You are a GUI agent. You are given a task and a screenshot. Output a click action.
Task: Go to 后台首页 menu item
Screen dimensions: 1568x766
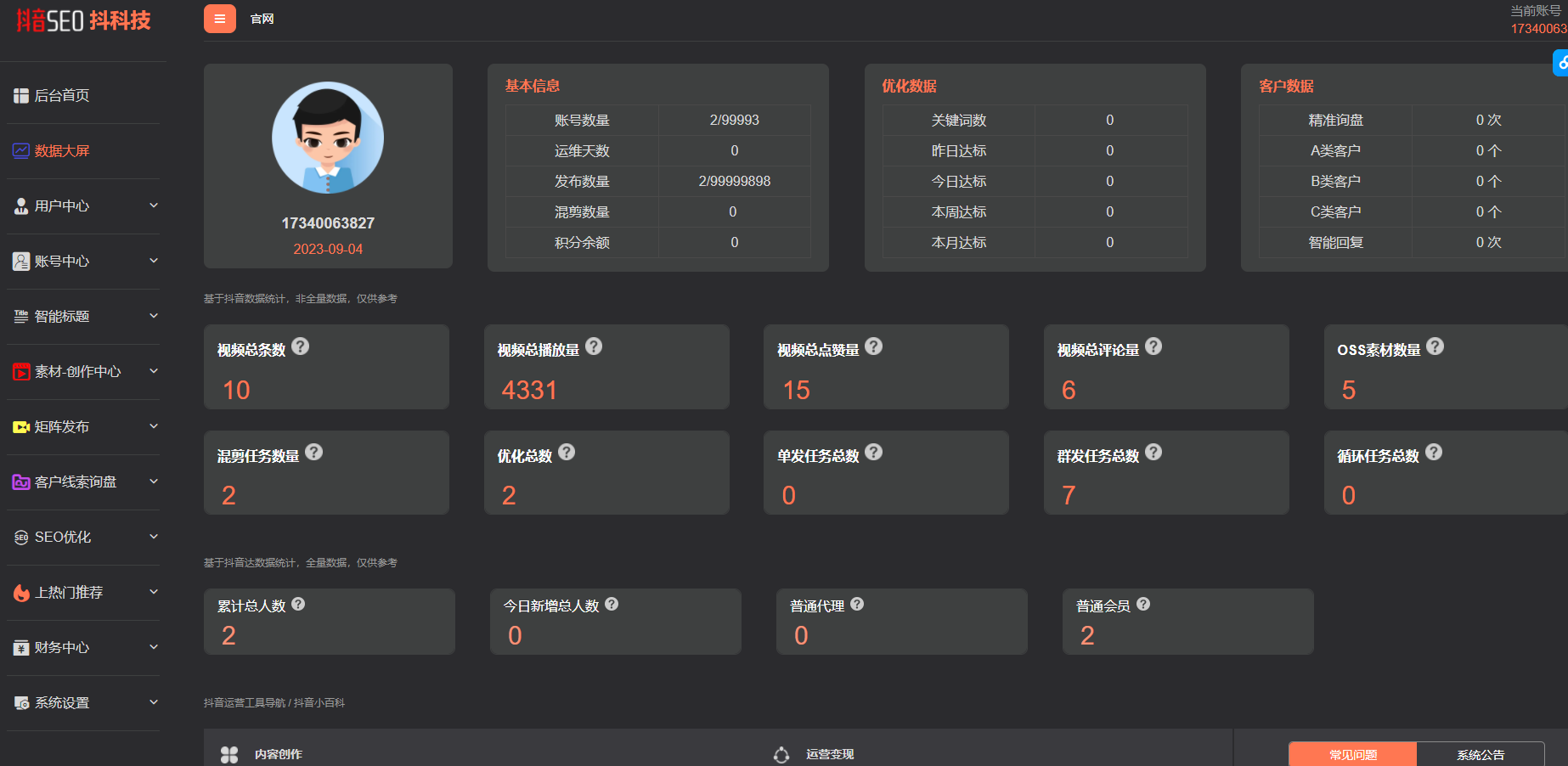pos(62,96)
